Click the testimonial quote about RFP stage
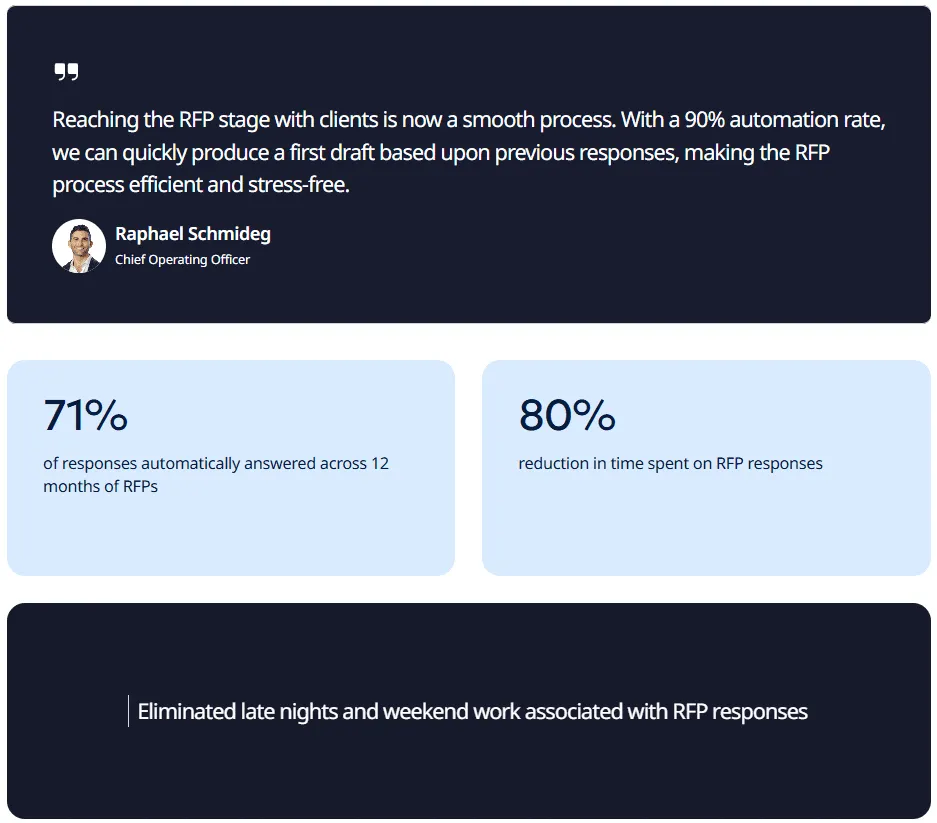Image resolution: width=937 pixels, height=823 pixels. pyautogui.click(x=468, y=152)
